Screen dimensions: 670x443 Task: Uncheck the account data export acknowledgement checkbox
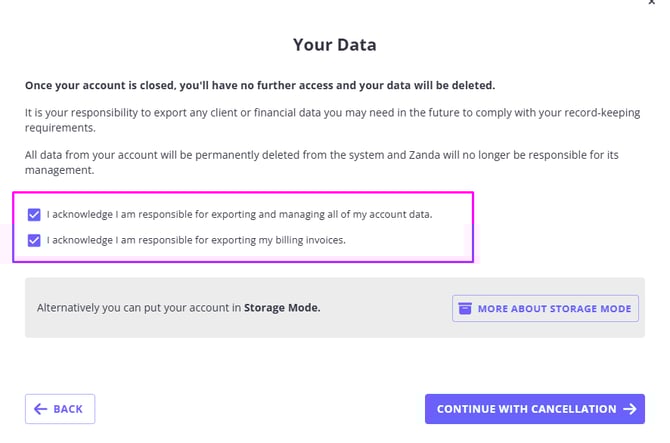pos(35,215)
